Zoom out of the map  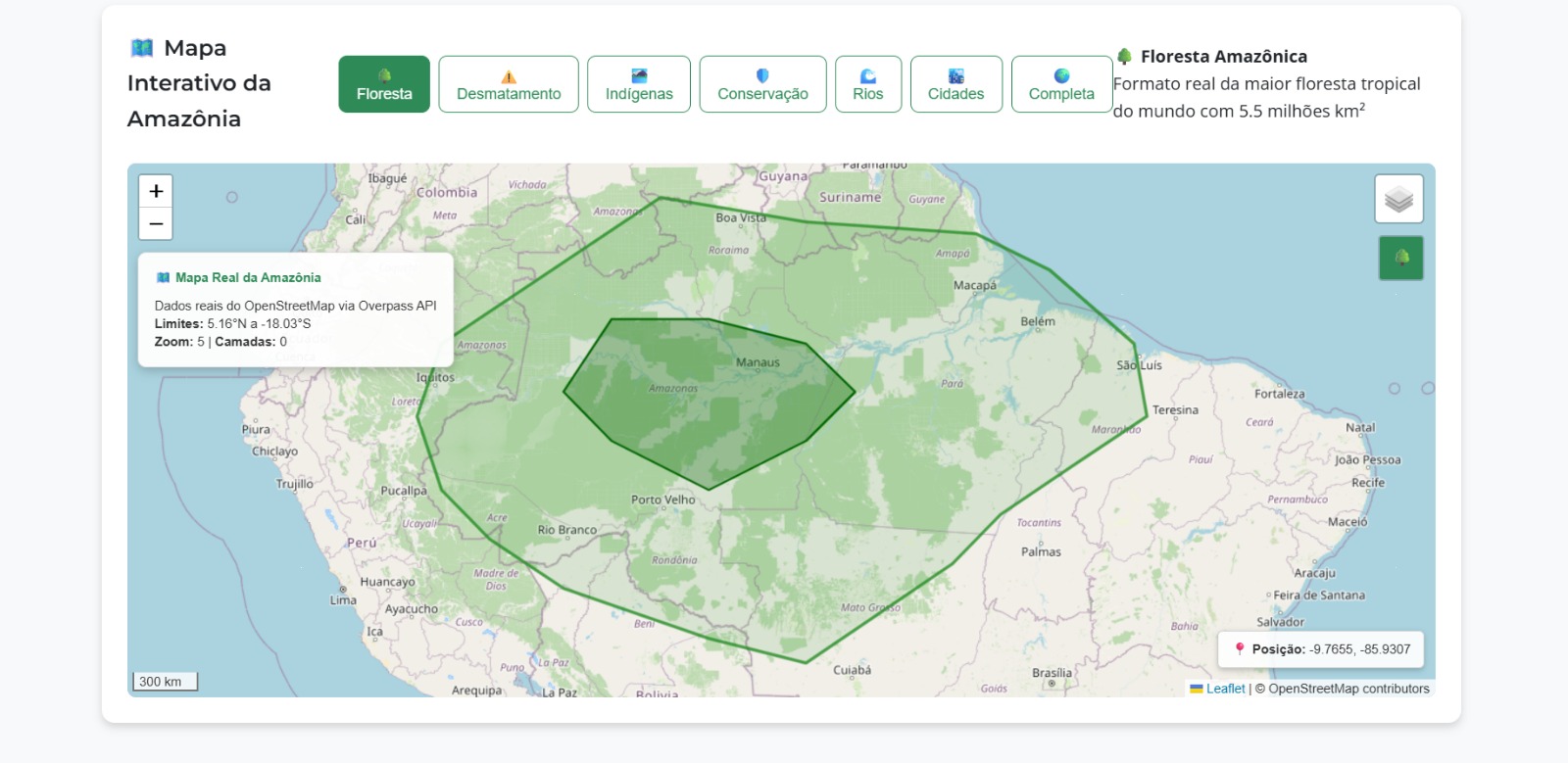click(x=156, y=223)
